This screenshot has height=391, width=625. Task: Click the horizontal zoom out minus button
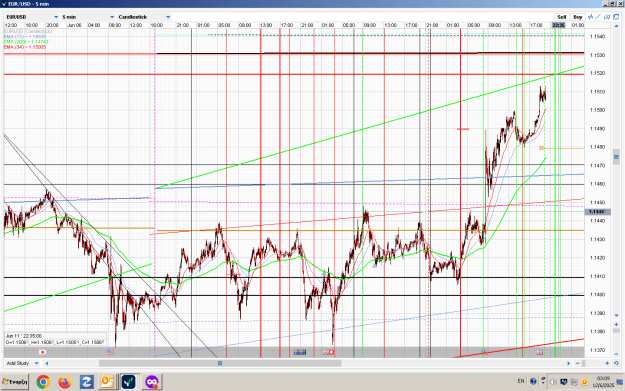tap(578, 363)
